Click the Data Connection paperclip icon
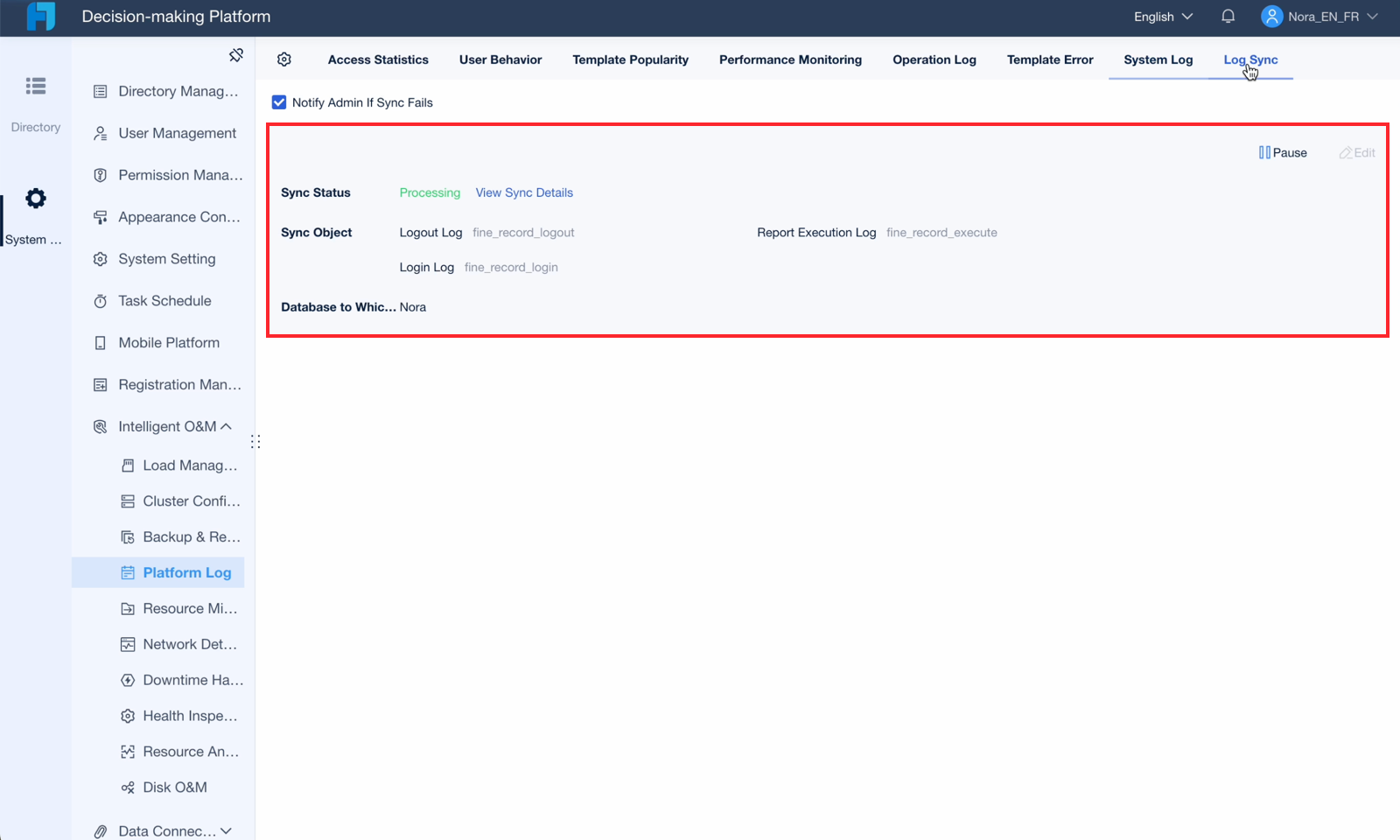 pos(101,831)
